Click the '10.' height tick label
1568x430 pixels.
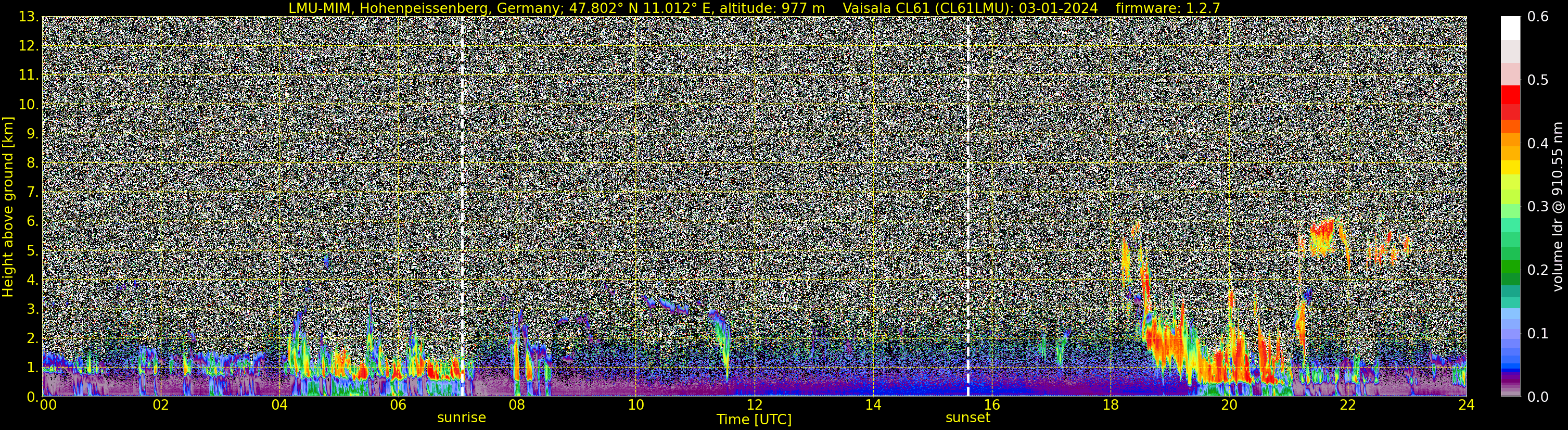(29, 105)
